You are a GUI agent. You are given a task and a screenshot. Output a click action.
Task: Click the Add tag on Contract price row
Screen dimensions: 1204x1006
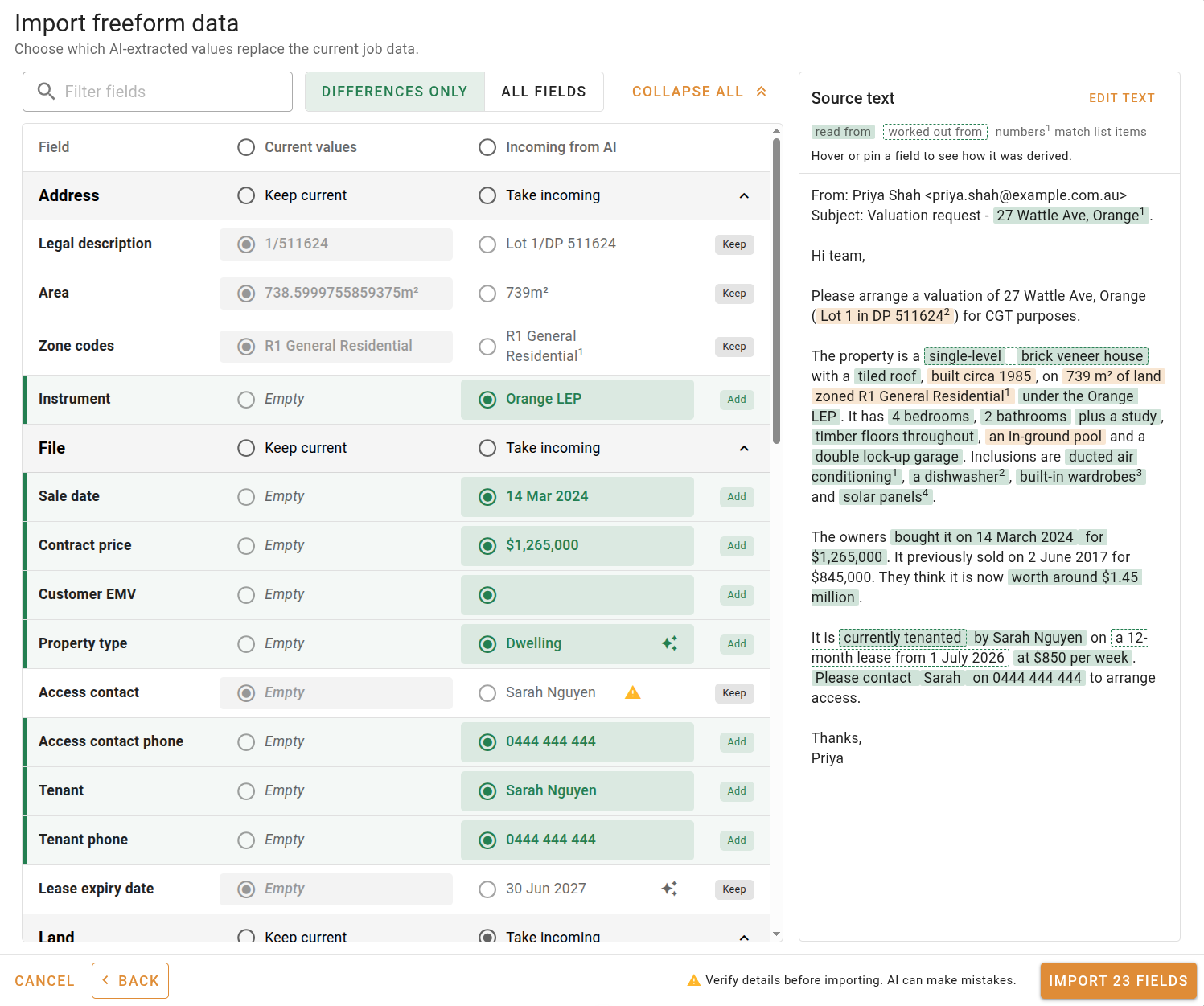pos(737,546)
